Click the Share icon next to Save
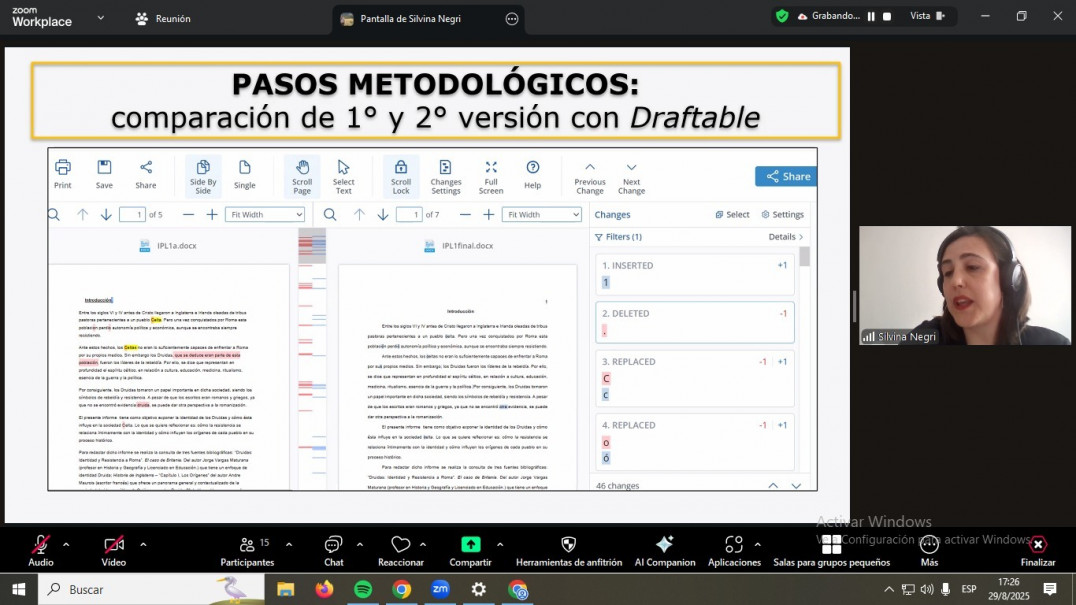This screenshot has height=605, width=1076. pos(145,174)
